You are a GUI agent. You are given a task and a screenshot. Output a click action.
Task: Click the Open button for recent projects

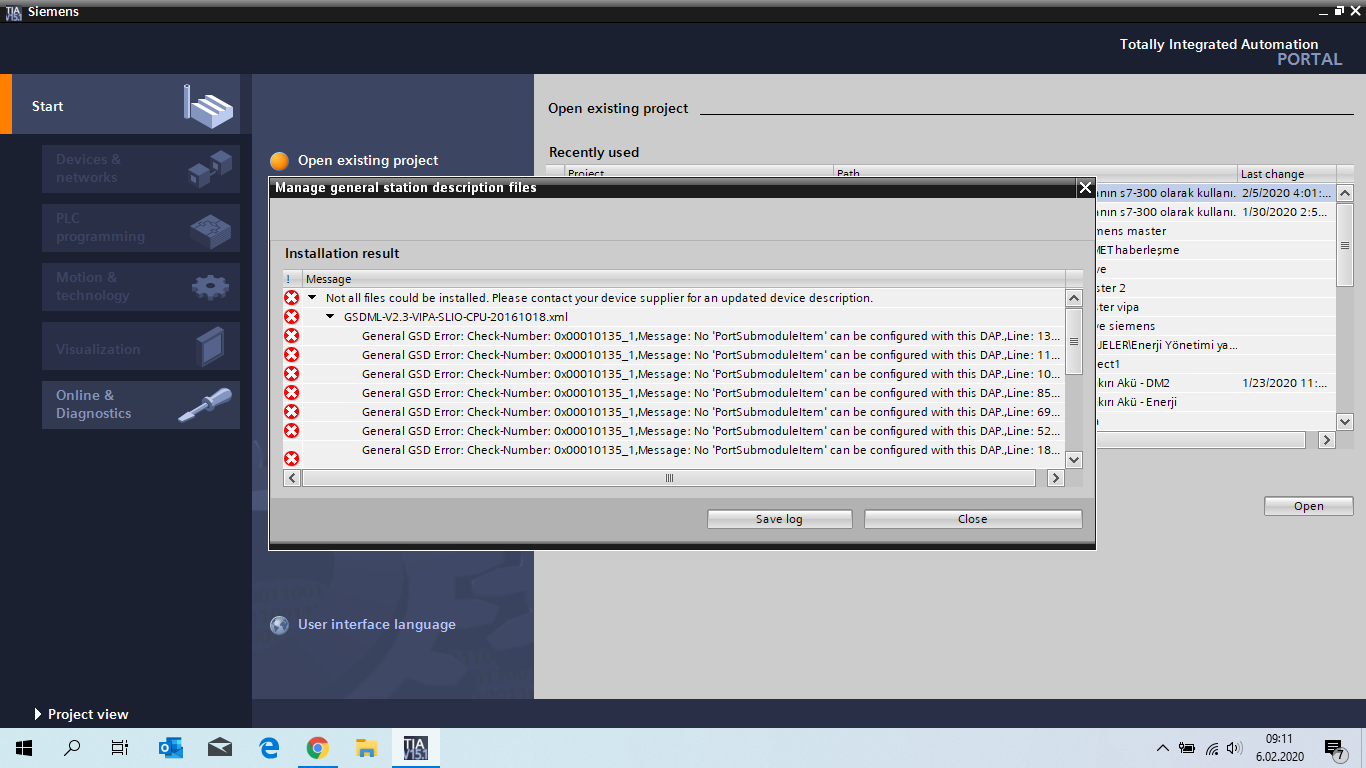coord(1308,506)
